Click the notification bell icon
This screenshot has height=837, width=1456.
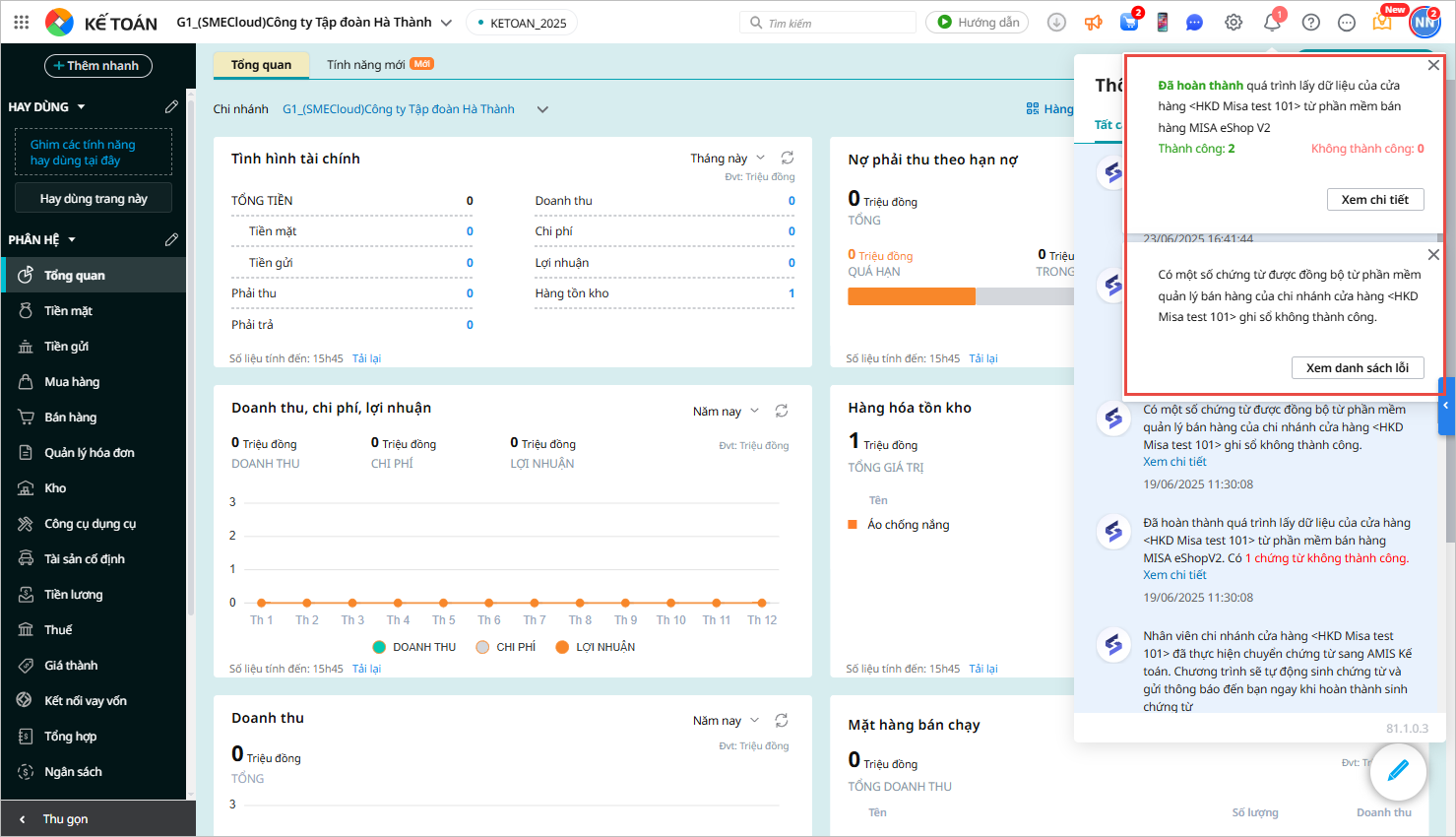[x=1272, y=23]
